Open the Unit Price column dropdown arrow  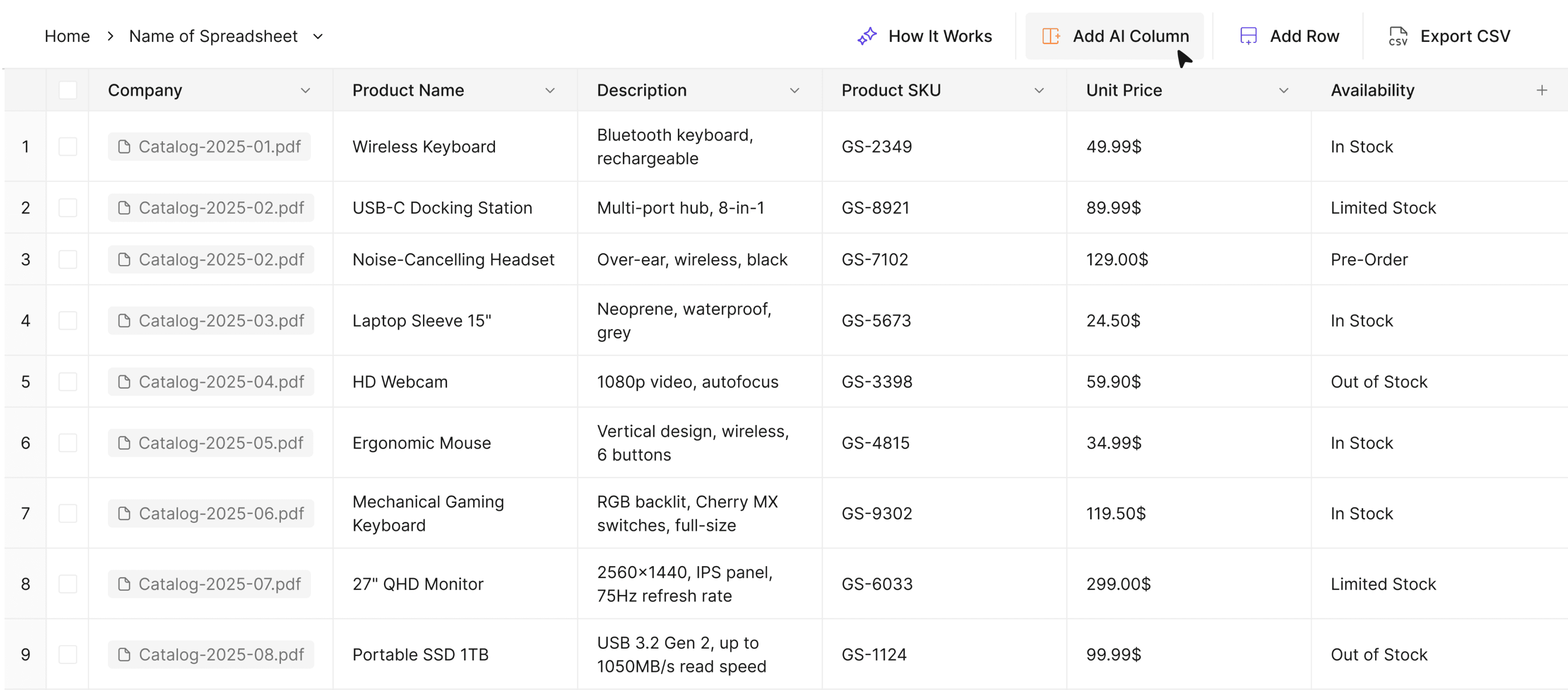tap(1284, 91)
